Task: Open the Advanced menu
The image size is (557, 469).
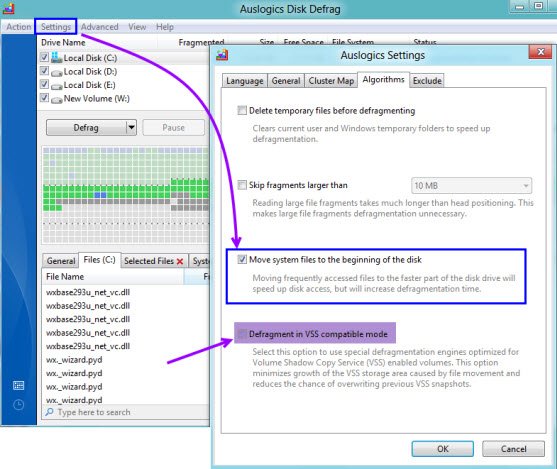Action: [99, 27]
